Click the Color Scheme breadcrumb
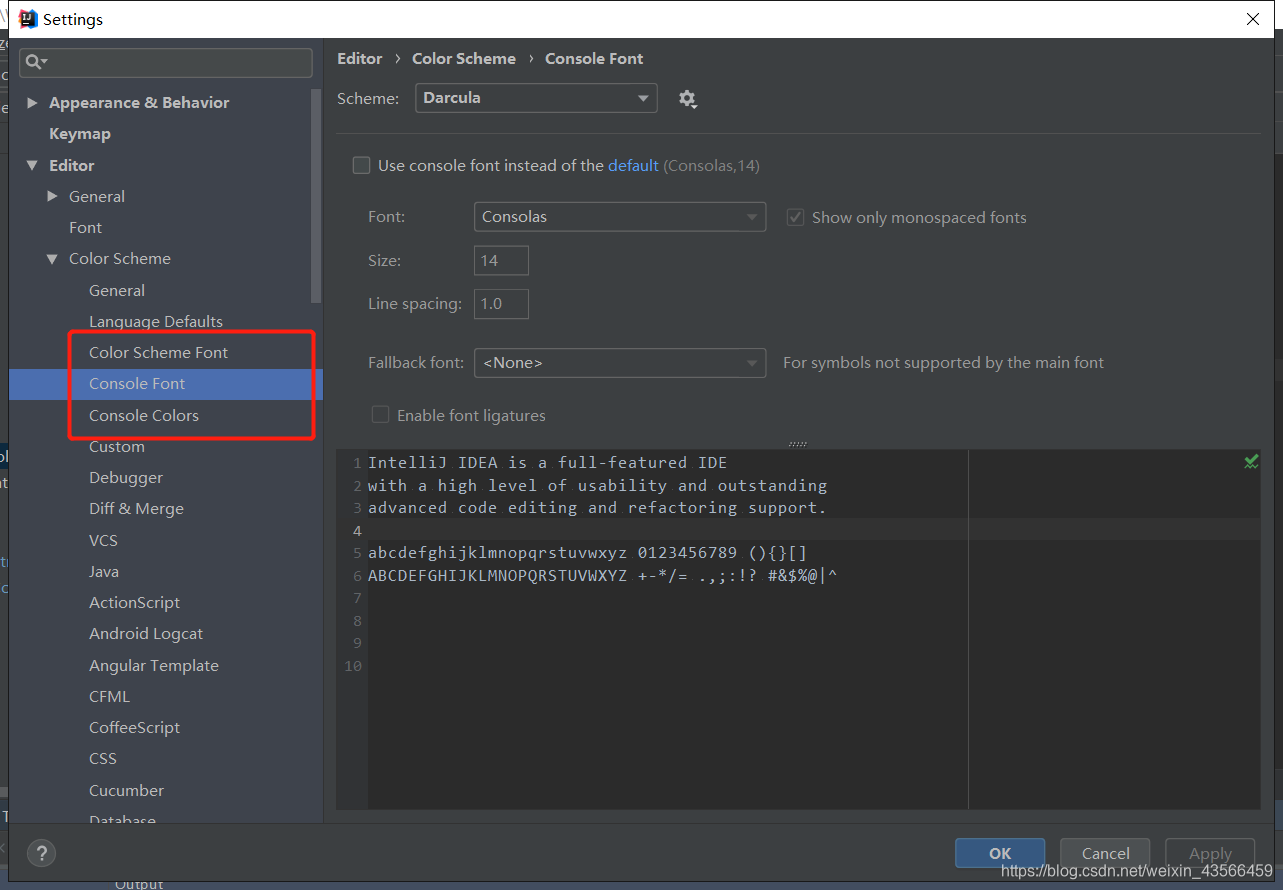This screenshot has height=890, width=1283. pos(464,58)
